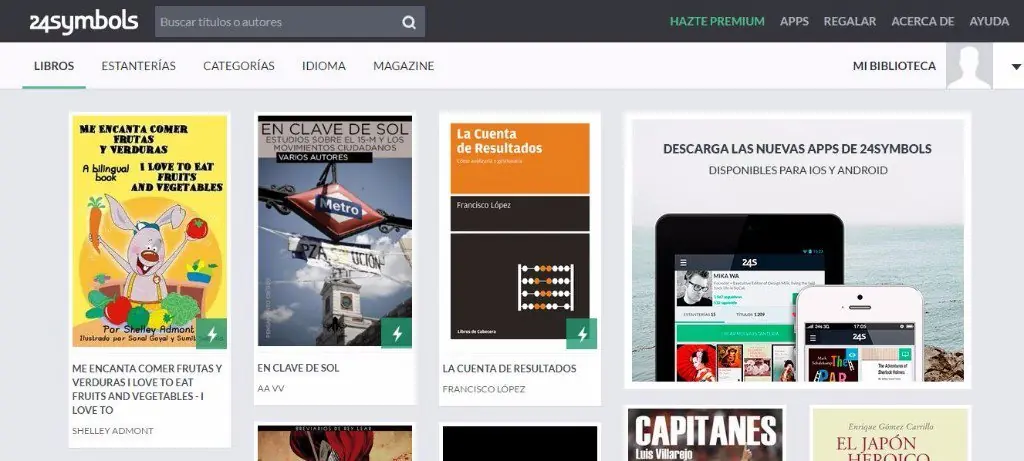Open the Hazte Premium link
Screen dimensions: 1024x461
[717, 22]
